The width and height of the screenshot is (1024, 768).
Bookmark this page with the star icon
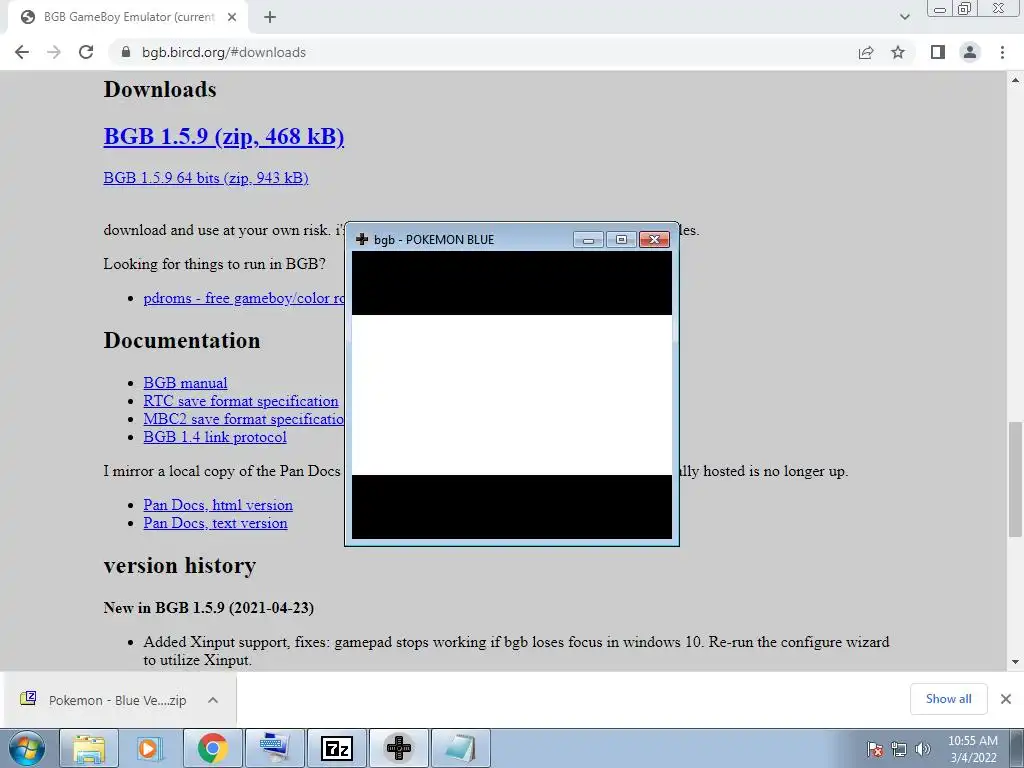(x=898, y=52)
